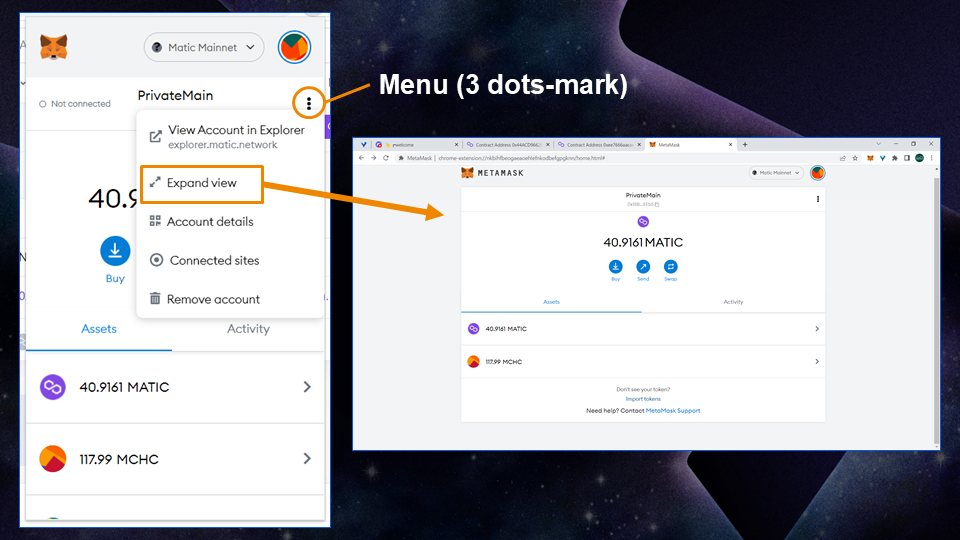Click the QR grid icon beside Account details
The height and width of the screenshot is (540, 960).
[155, 221]
